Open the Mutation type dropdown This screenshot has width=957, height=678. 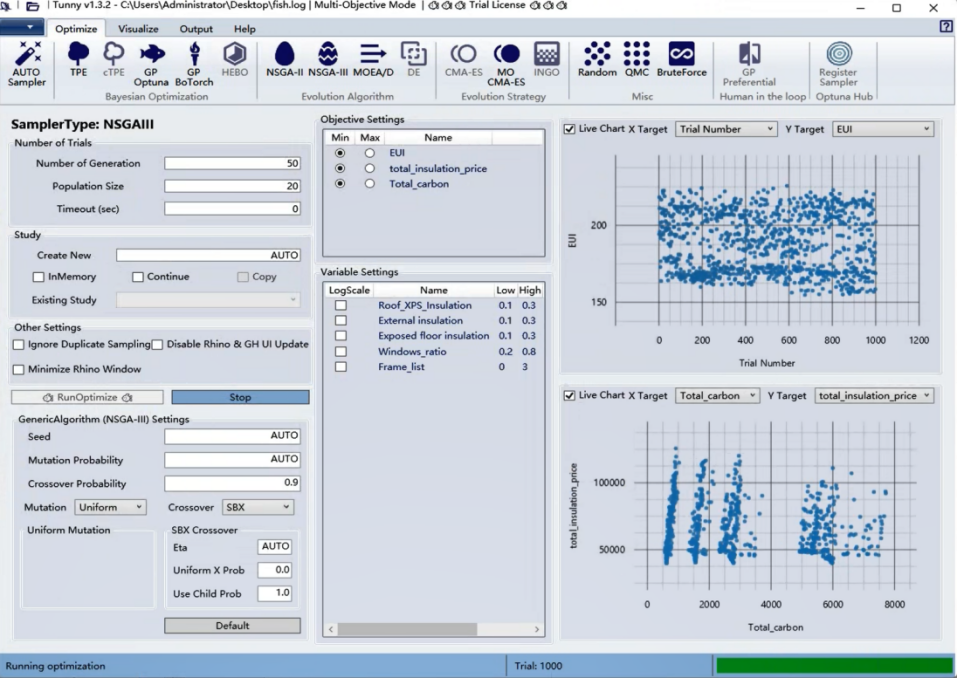click(110, 507)
